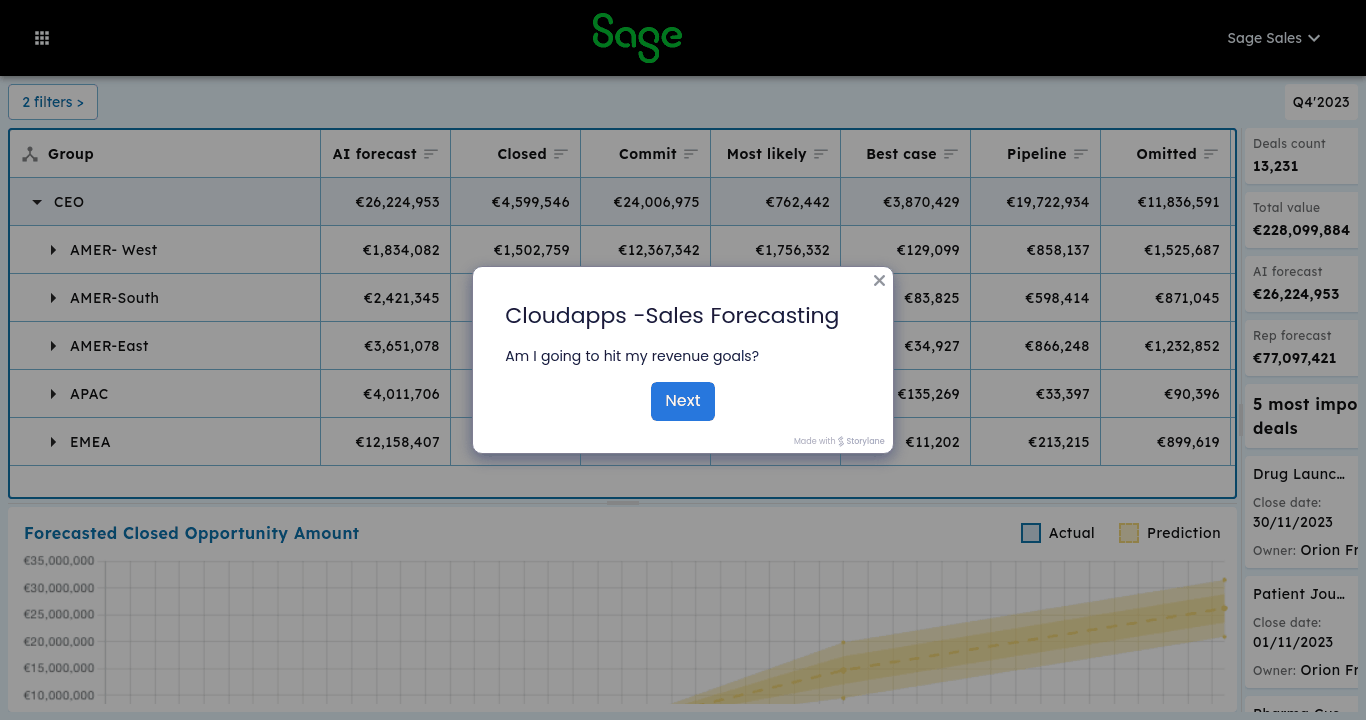Click CEO AI forecast €26,224,953 cell
This screenshot has width=1366, height=720.
click(x=386, y=202)
